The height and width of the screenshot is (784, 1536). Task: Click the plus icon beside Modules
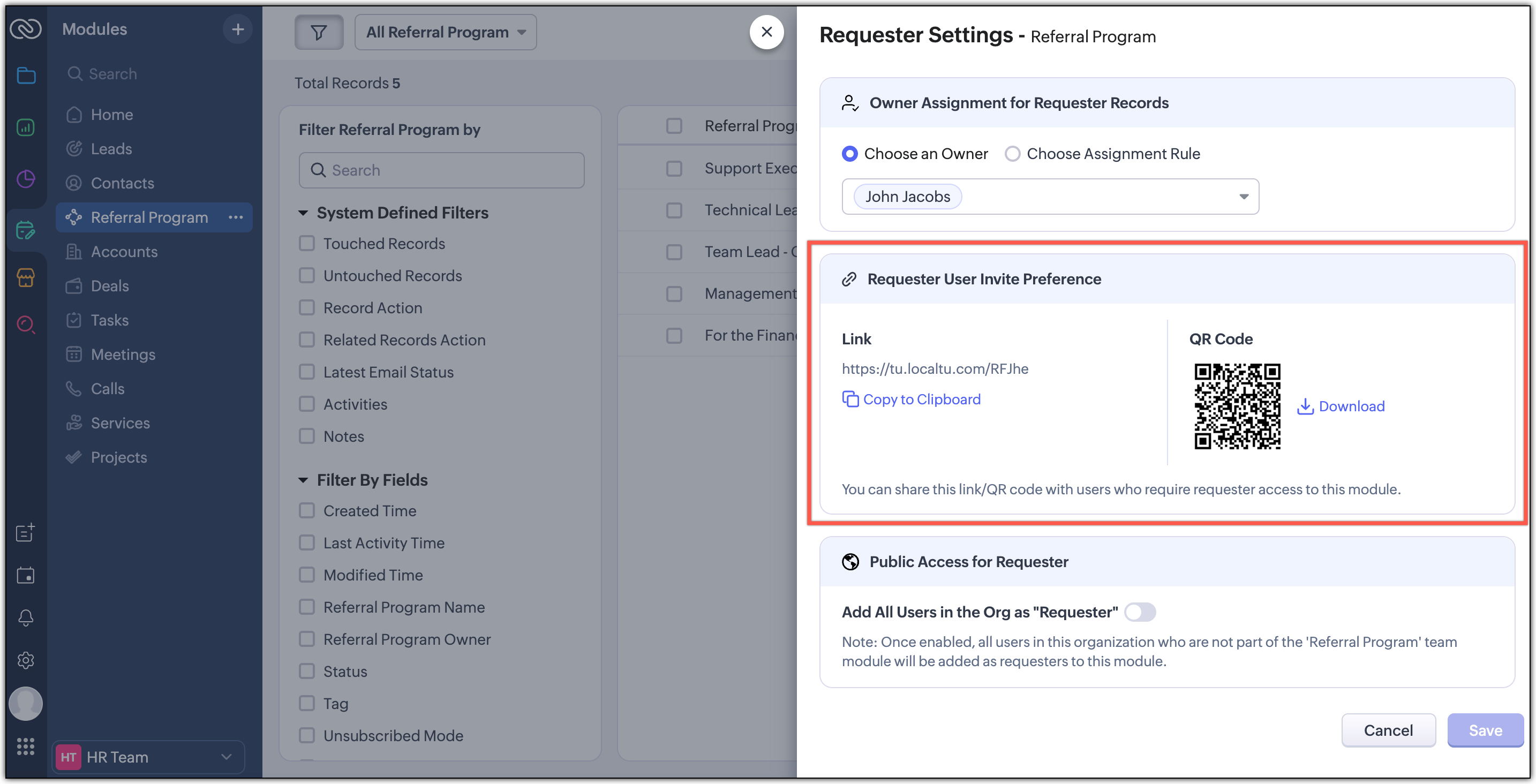point(237,29)
